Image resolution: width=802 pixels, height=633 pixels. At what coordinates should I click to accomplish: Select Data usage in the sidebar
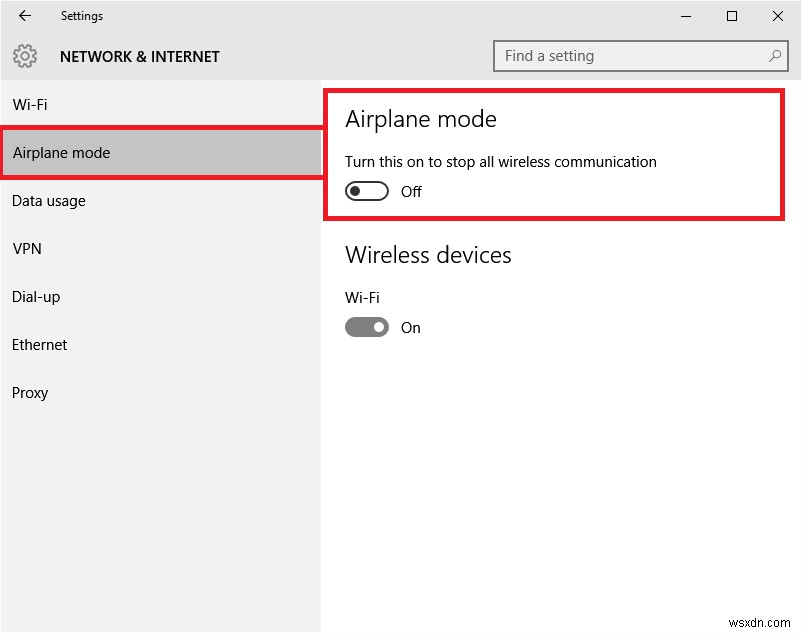(x=48, y=200)
